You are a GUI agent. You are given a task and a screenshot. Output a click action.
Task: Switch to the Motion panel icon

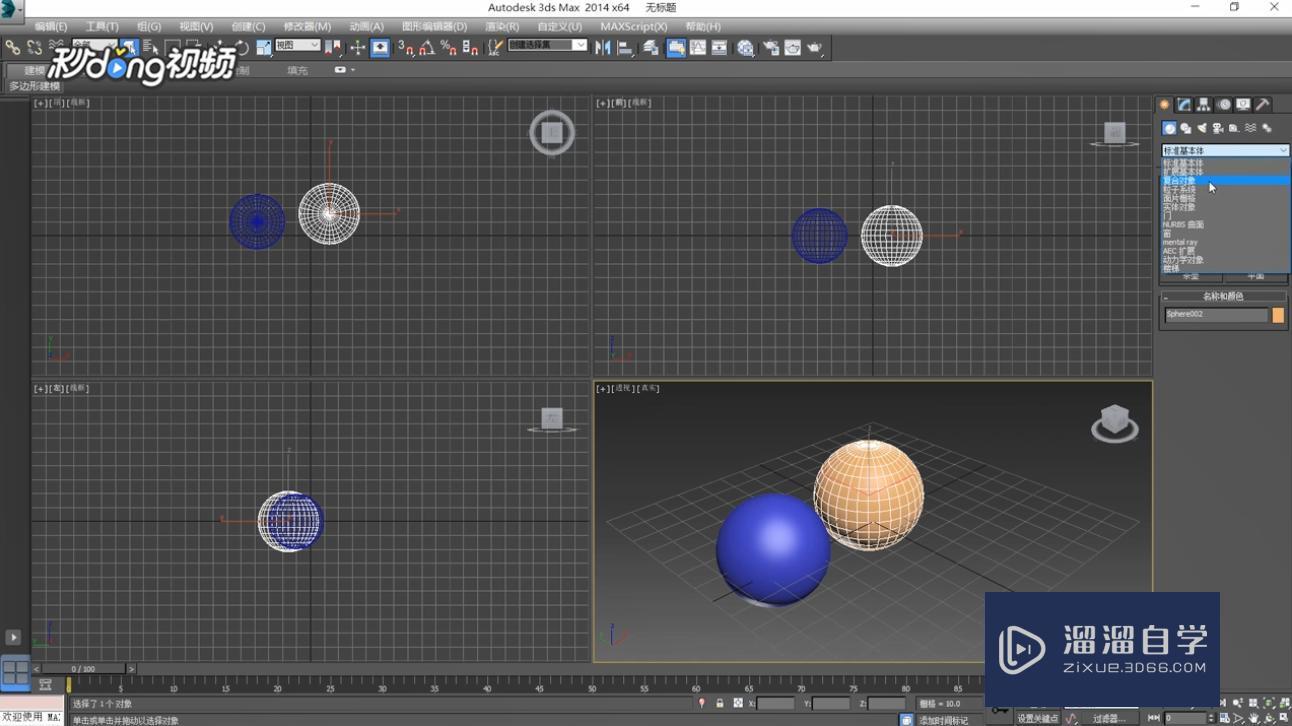click(1222, 104)
